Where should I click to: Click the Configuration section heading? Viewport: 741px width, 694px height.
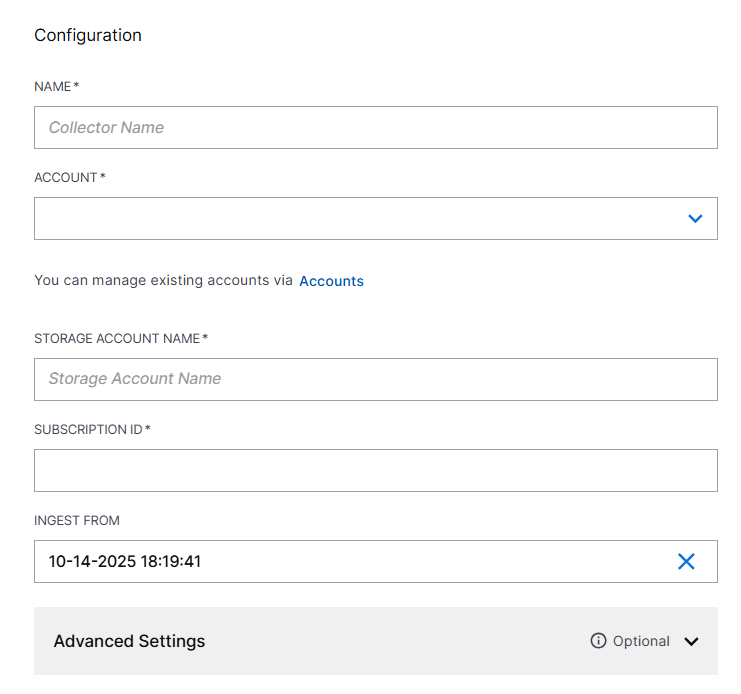(x=88, y=35)
